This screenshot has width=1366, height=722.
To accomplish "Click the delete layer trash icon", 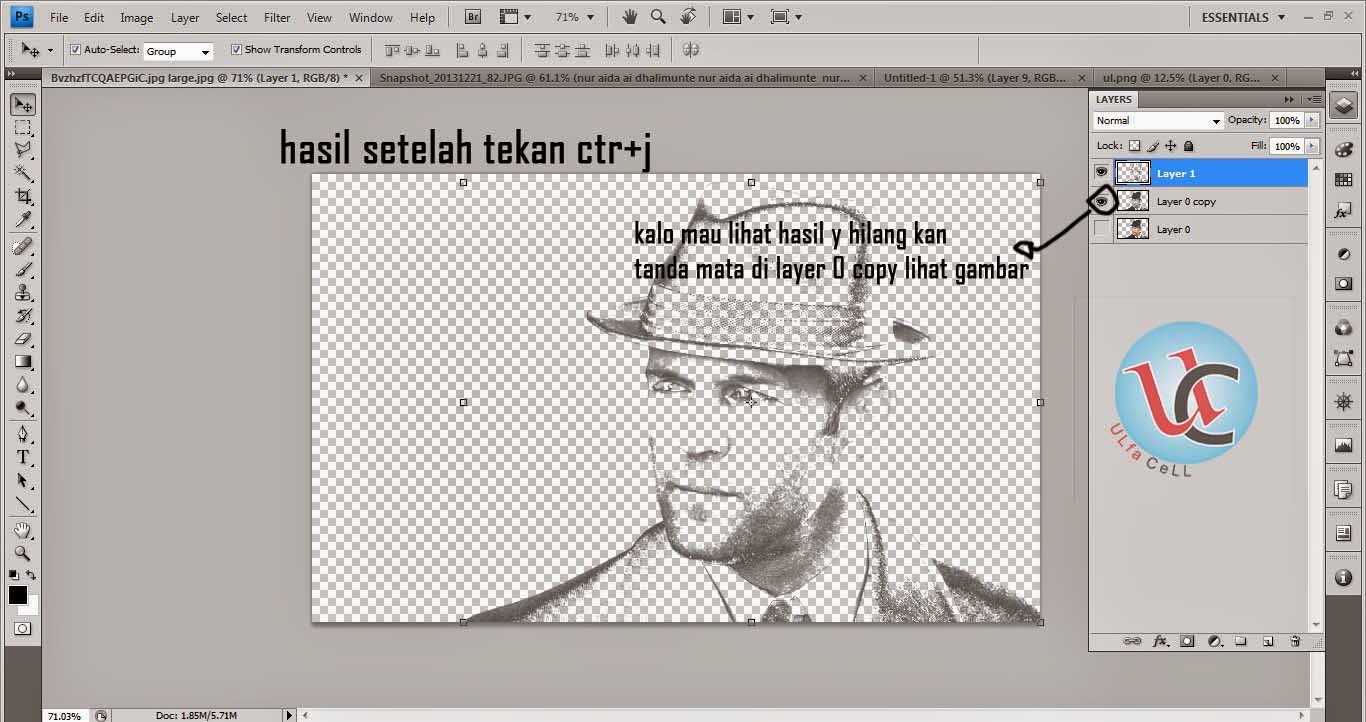I will coord(1295,641).
